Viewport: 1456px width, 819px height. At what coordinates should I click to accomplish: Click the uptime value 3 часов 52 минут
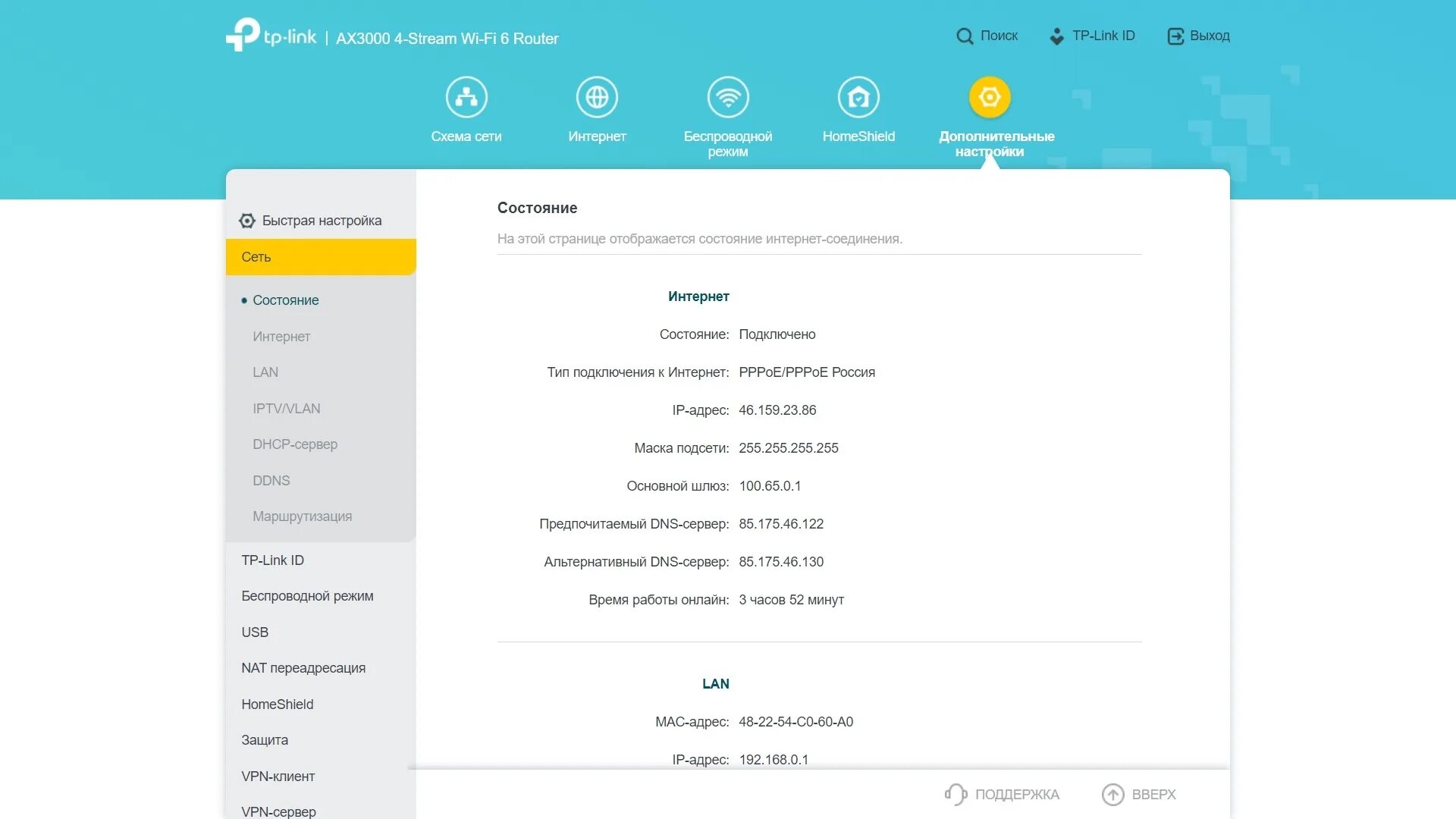pos(791,600)
